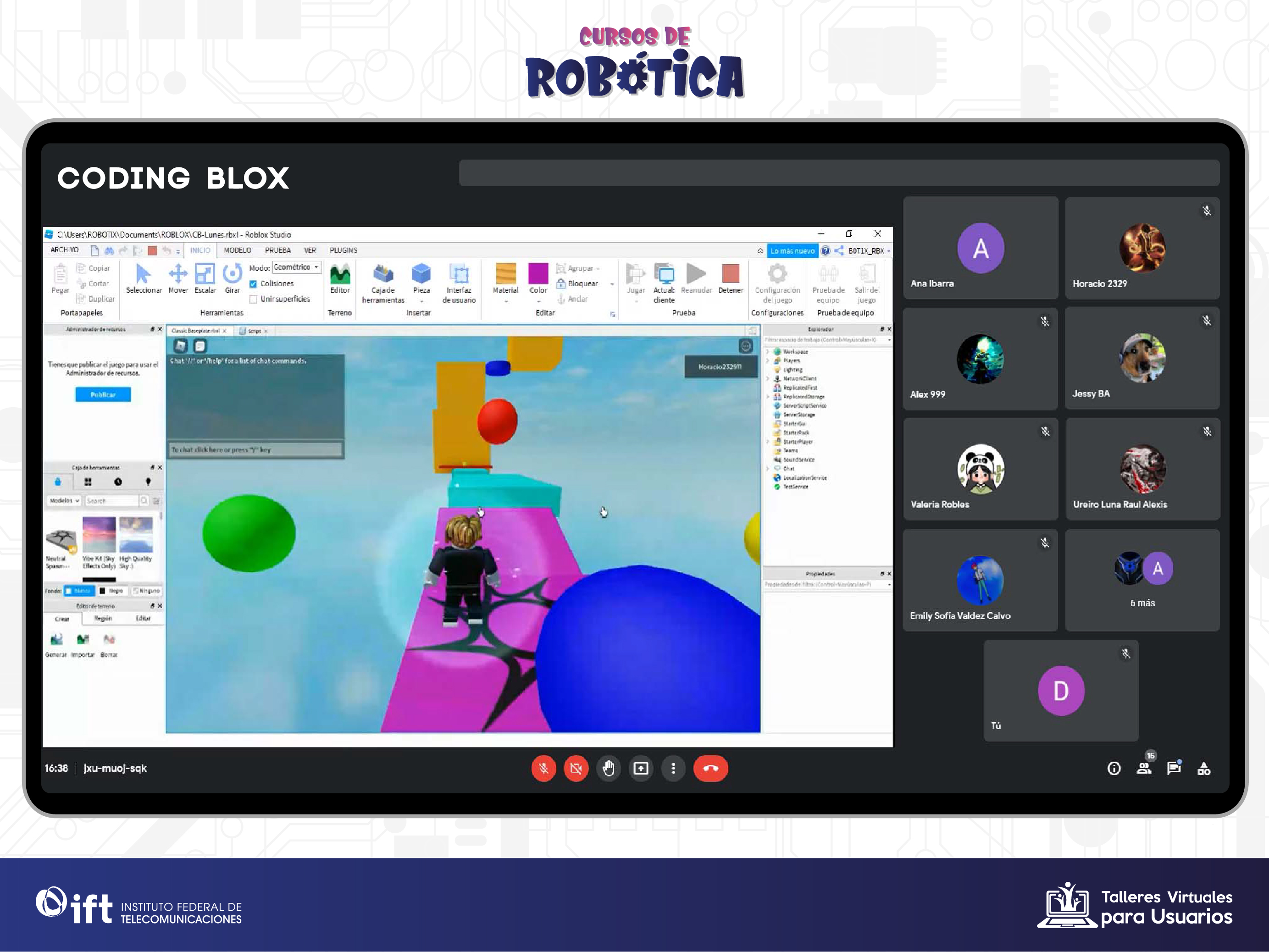This screenshot has width=1269, height=952.
Task: Toggle the Colisiones checkbox
Action: [x=253, y=284]
